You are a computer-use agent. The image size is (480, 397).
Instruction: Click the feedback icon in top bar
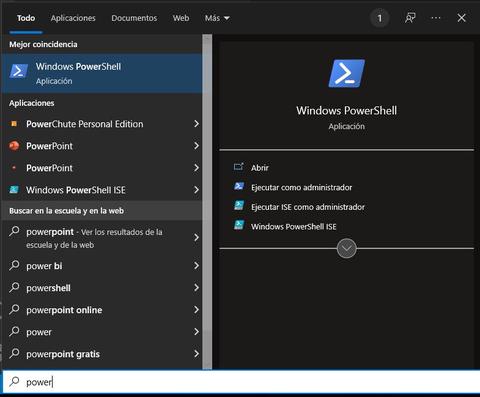[410, 18]
